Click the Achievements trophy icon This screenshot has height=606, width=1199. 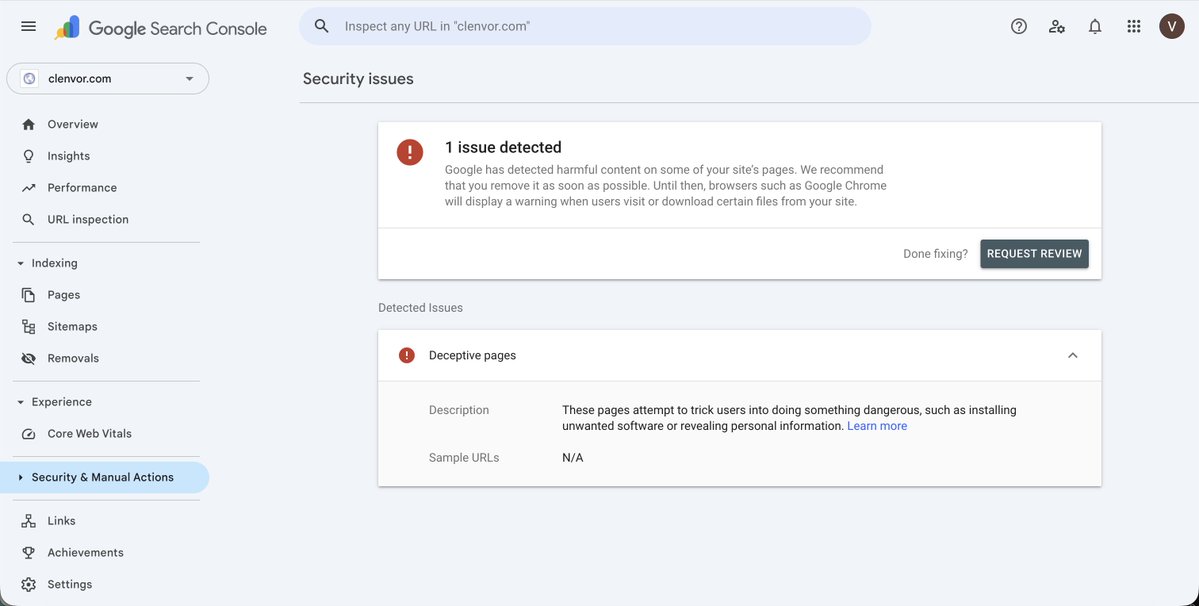[28, 553]
